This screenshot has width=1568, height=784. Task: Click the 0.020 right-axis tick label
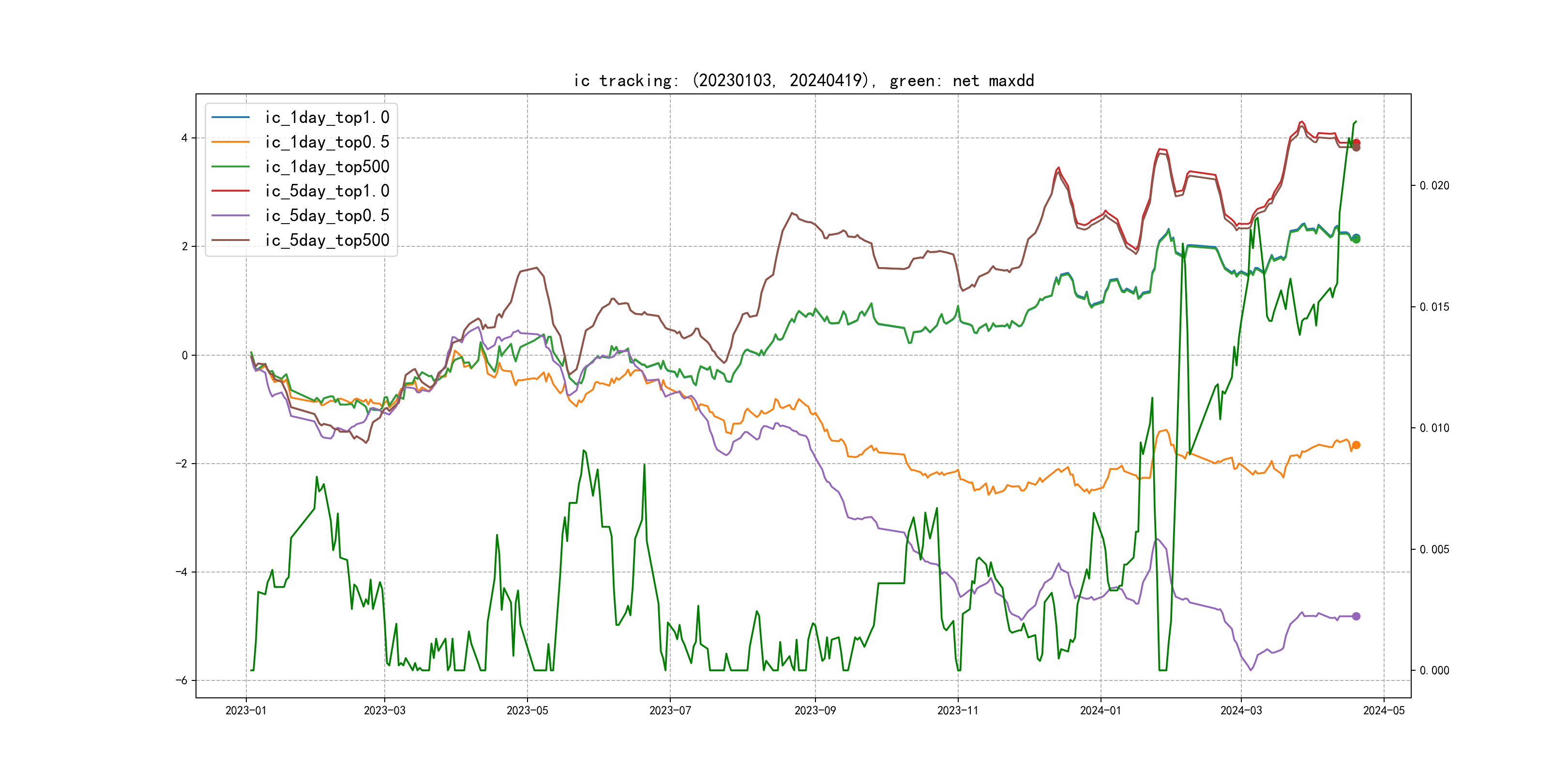(x=1434, y=186)
